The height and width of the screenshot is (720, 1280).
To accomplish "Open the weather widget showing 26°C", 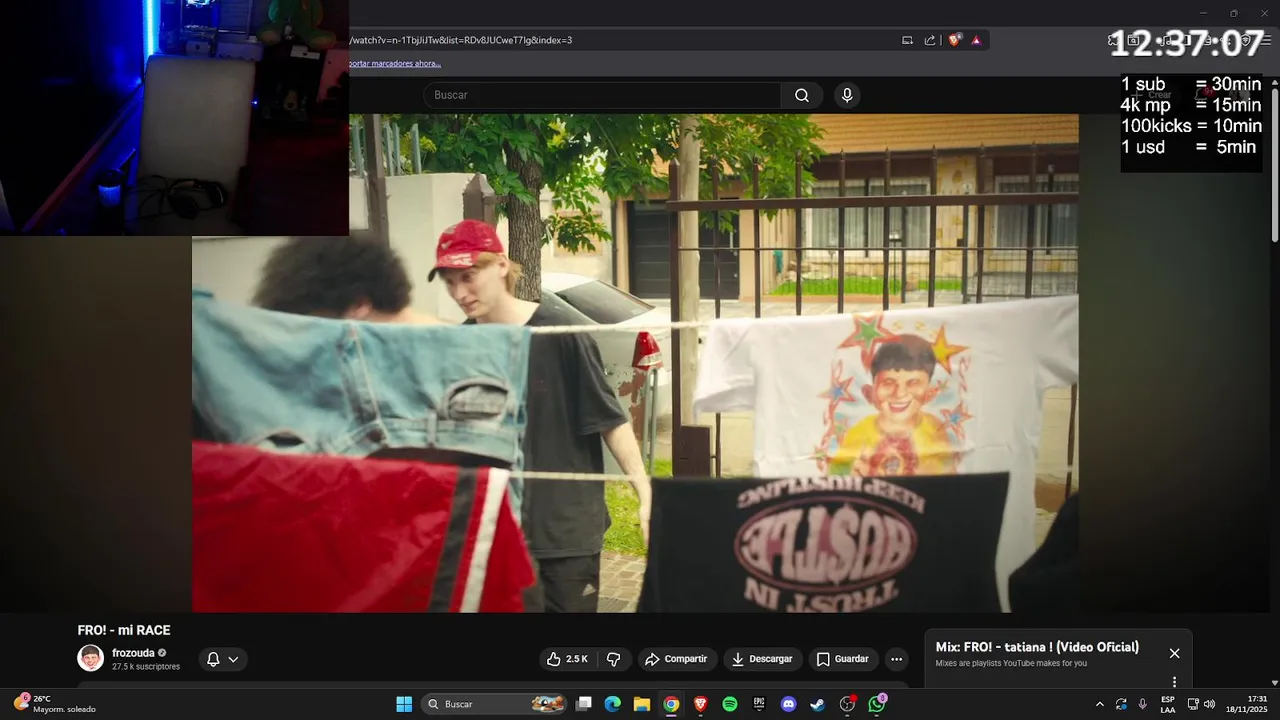I will pos(54,704).
